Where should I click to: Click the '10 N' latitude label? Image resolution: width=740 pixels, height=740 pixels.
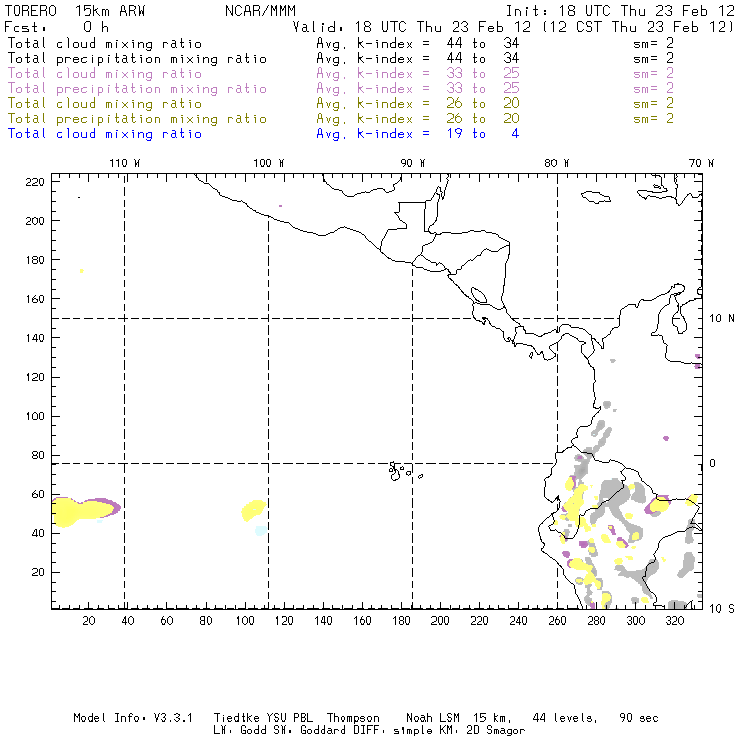click(722, 319)
